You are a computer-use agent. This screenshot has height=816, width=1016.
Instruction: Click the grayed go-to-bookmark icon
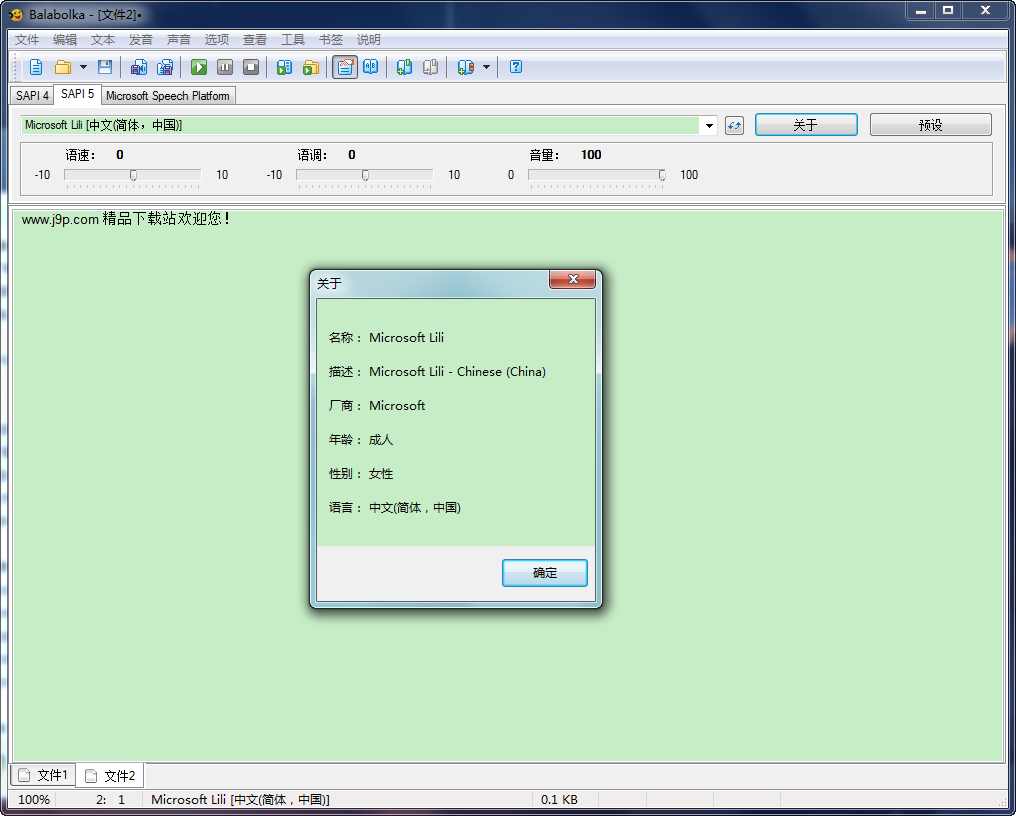coord(430,67)
